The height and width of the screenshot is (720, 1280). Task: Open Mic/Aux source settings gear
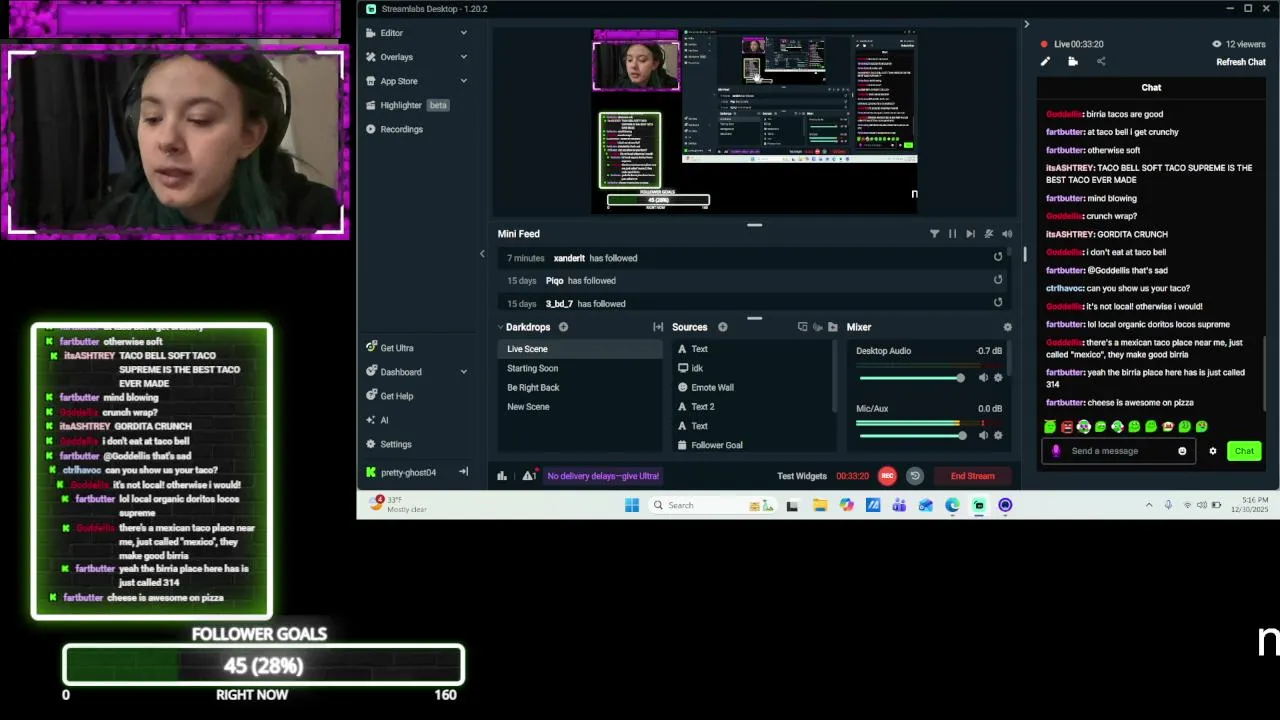(x=998, y=436)
